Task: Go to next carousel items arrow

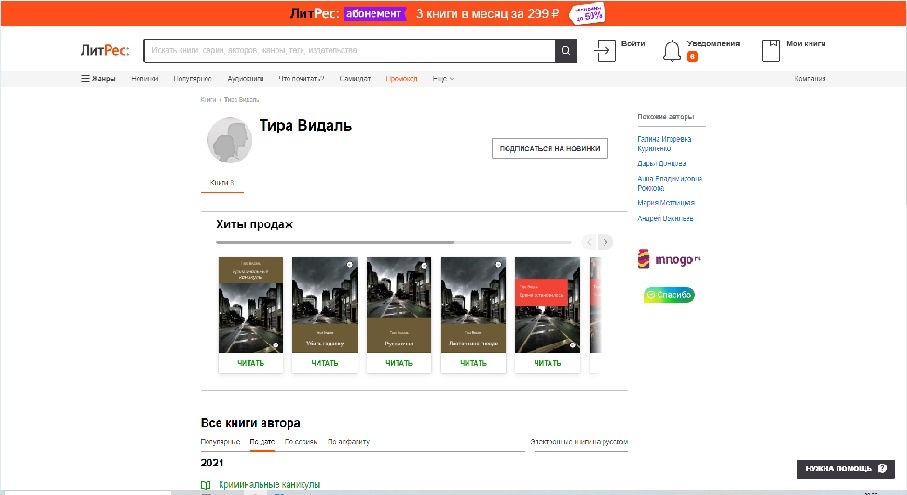Action: coord(605,242)
